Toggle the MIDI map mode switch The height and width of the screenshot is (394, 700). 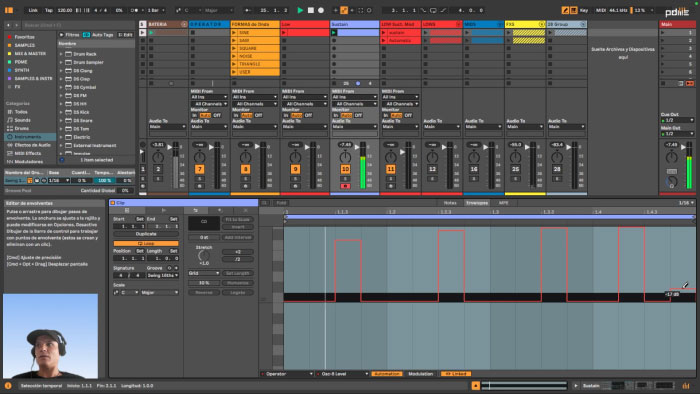pyautogui.click(x=601, y=10)
